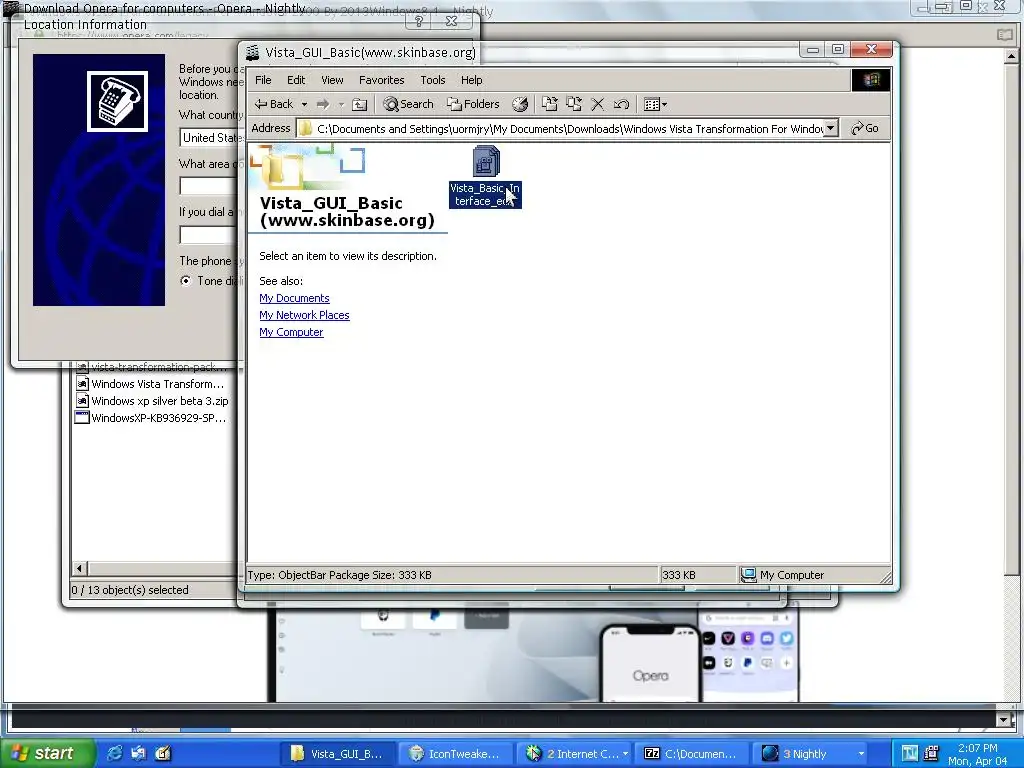
Task: Open the Back history dropdown arrow
Action: tap(304, 104)
